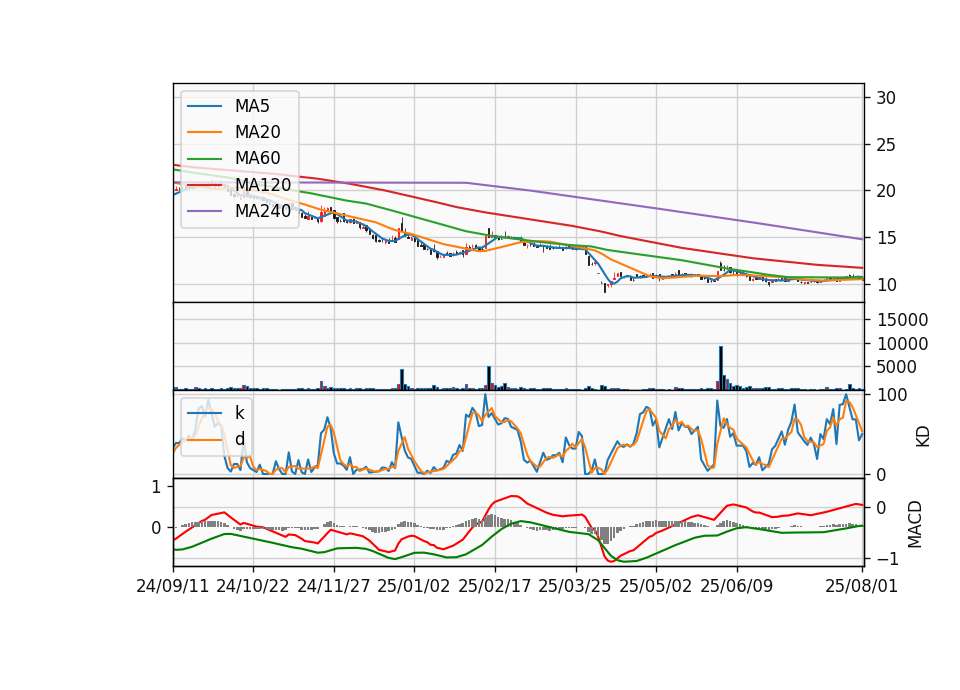
Task: Click the volume axis value 10000
Action: coord(902,344)
